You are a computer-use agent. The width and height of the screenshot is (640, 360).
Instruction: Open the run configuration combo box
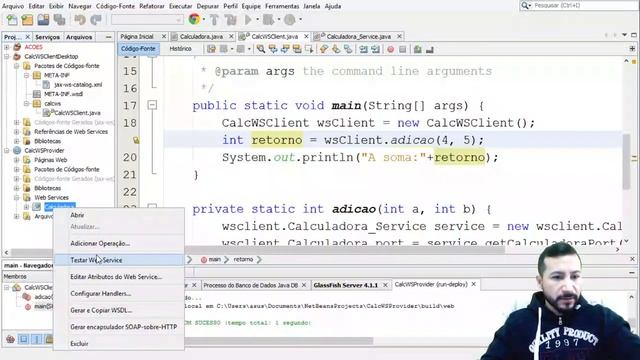click(147, 20)
